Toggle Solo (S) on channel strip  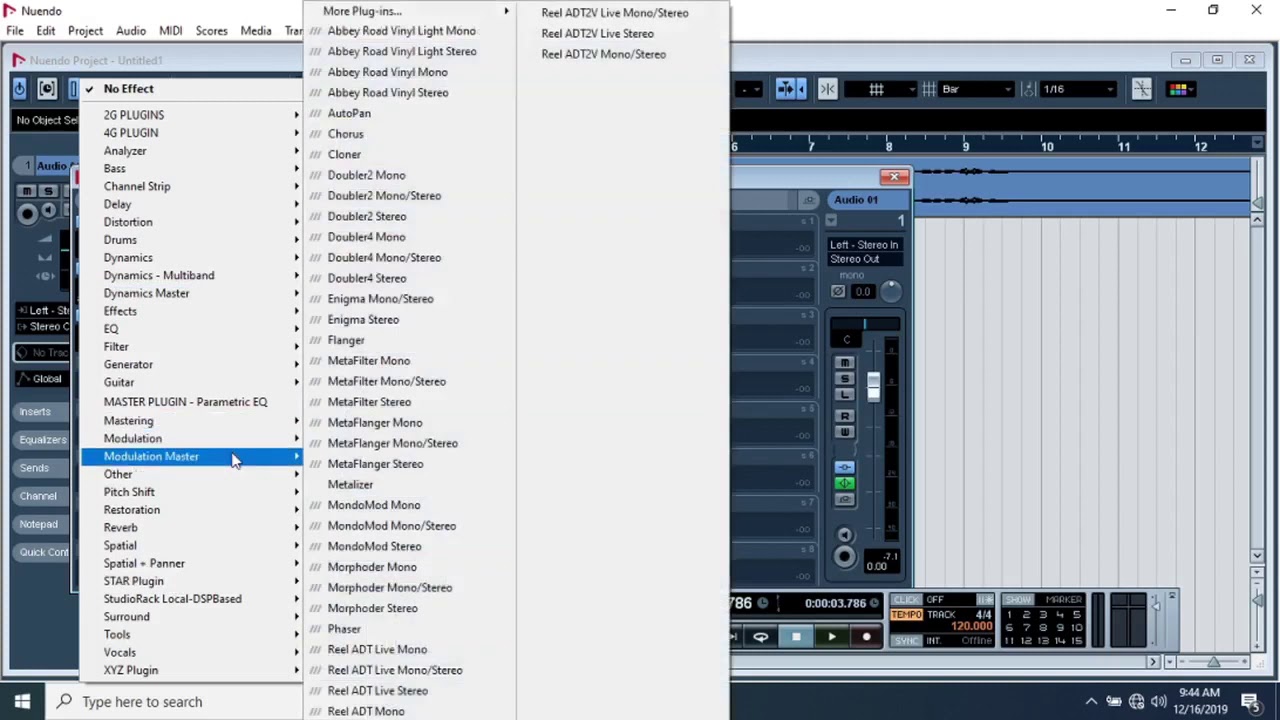click(x=845, y=379)
